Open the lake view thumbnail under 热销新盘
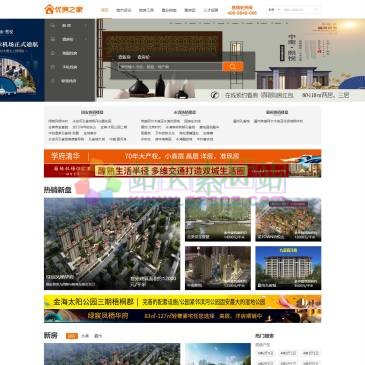This screenshot has height=365, width=365. coord(218,219)
